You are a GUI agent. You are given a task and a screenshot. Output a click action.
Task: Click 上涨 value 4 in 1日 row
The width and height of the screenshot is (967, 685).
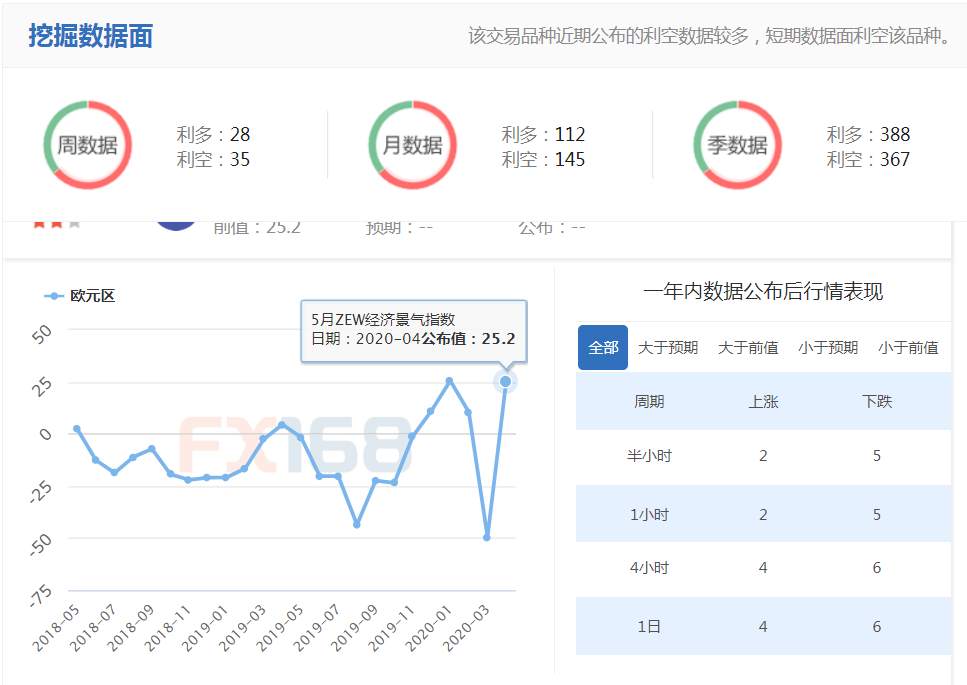763,626
